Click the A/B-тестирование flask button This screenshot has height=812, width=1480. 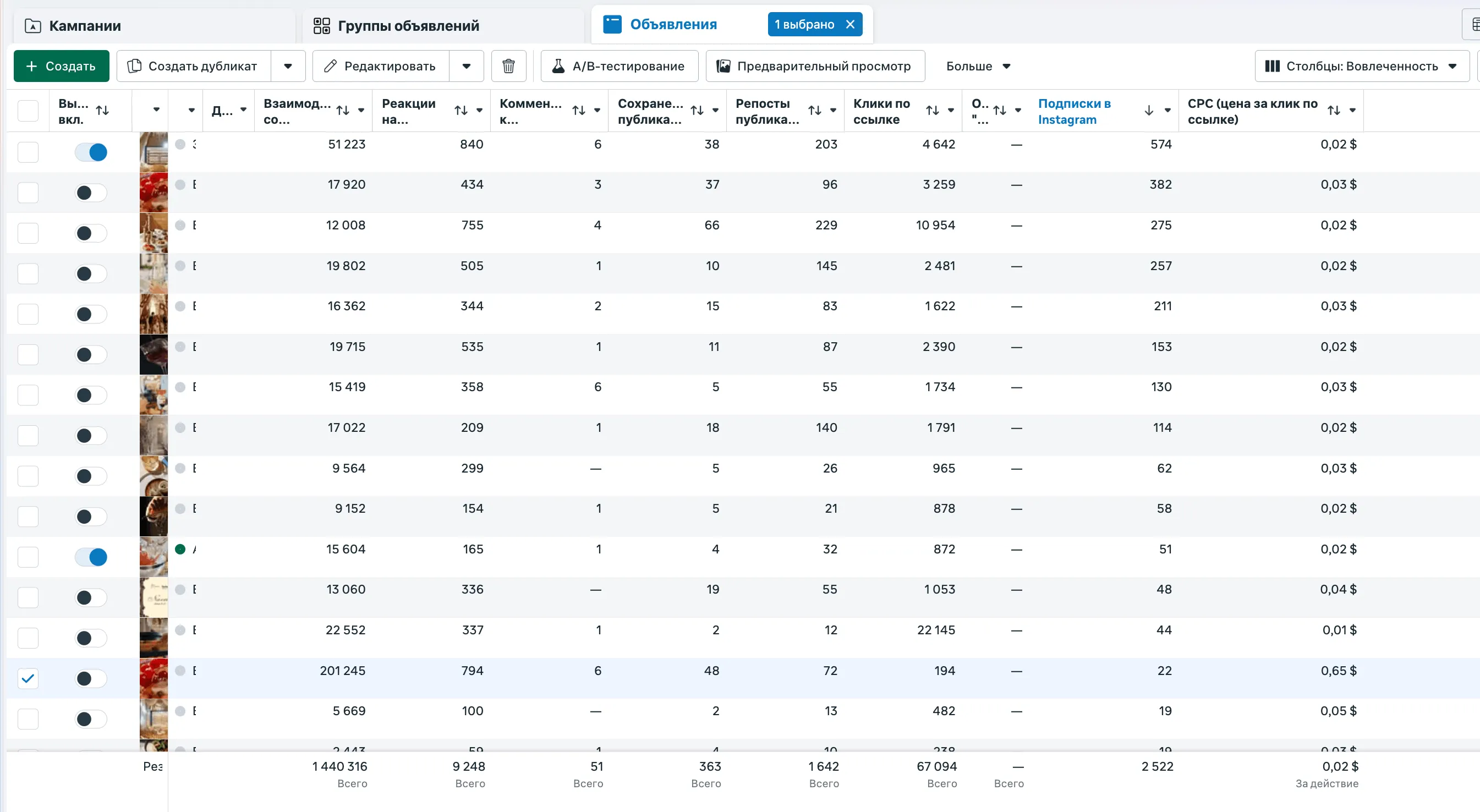pyautogui.click(x=619, y=66)
